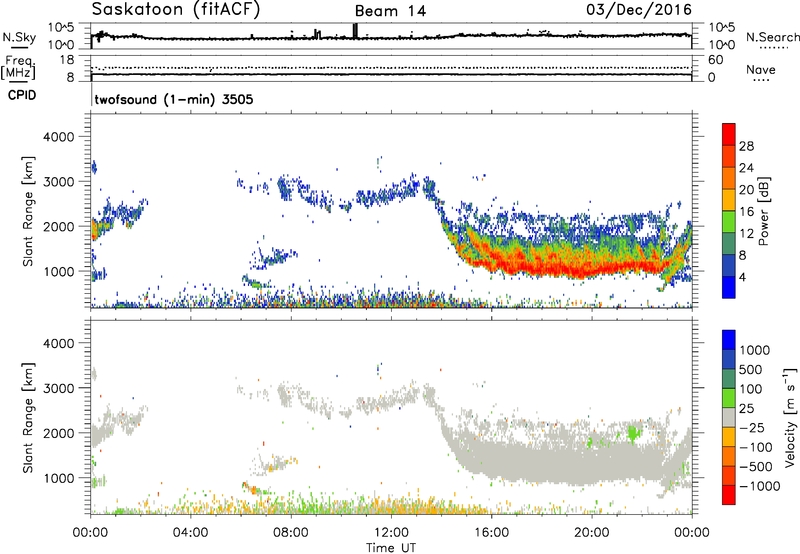Click the date '03/Dec/2016'
This screenshot has height=554, width=800.
pyautogui.click(x=639, y=9)
